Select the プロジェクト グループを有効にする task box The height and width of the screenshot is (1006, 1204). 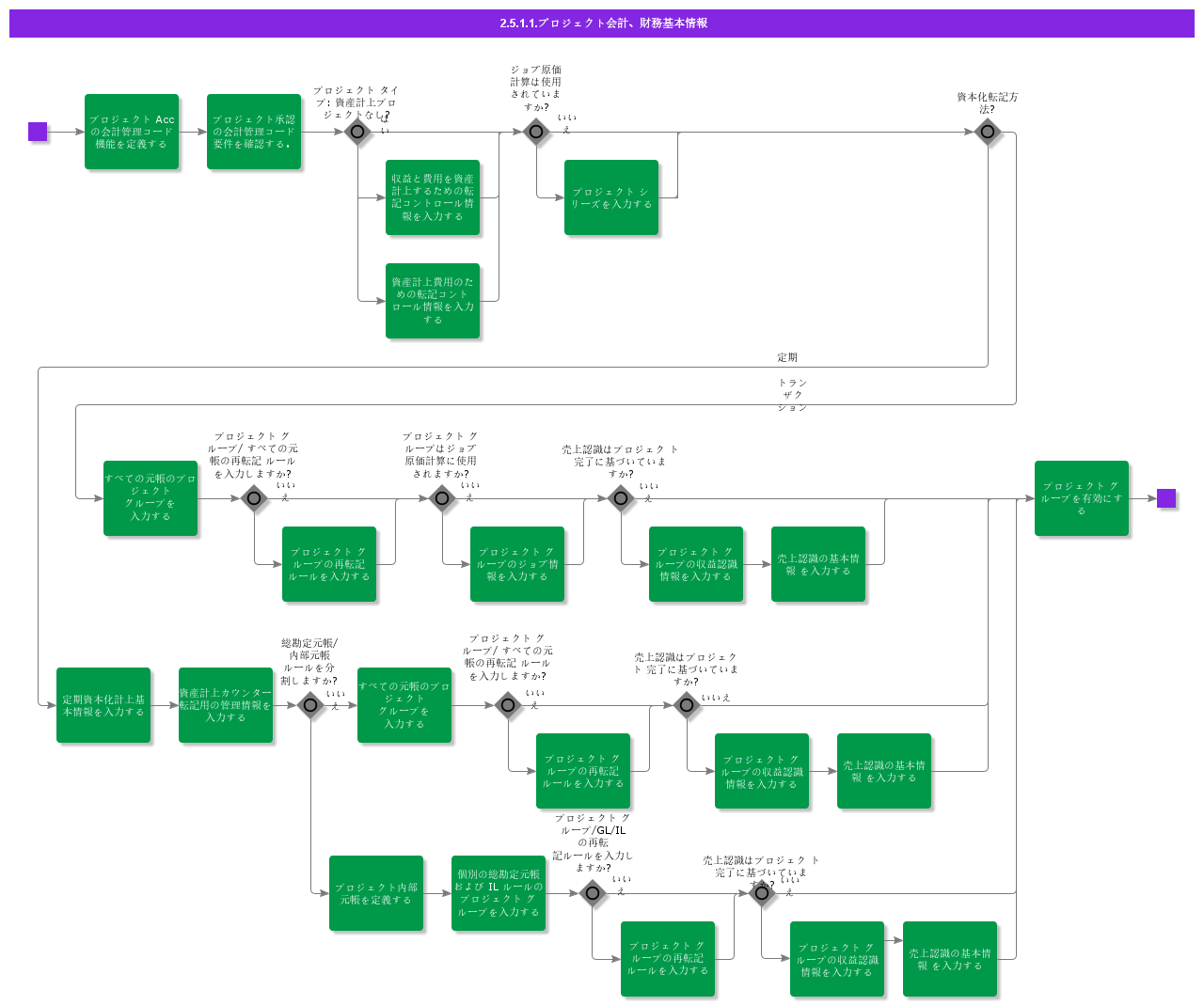(1082, 498)
